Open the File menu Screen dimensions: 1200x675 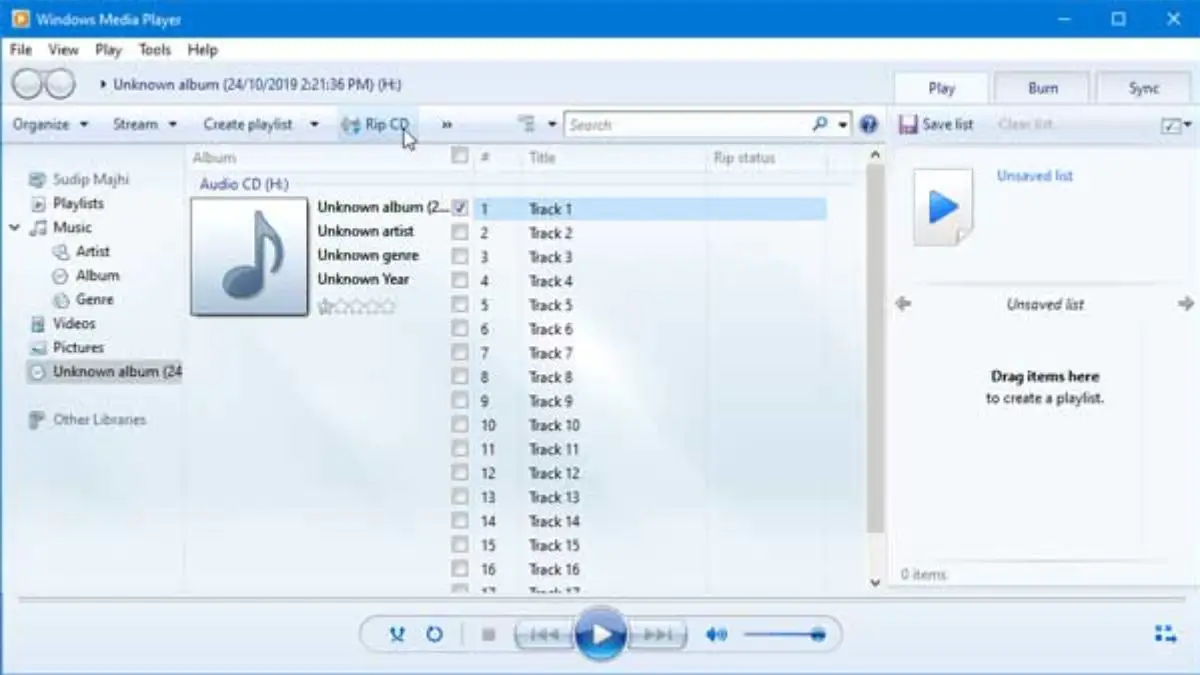[x=20, y=50]
